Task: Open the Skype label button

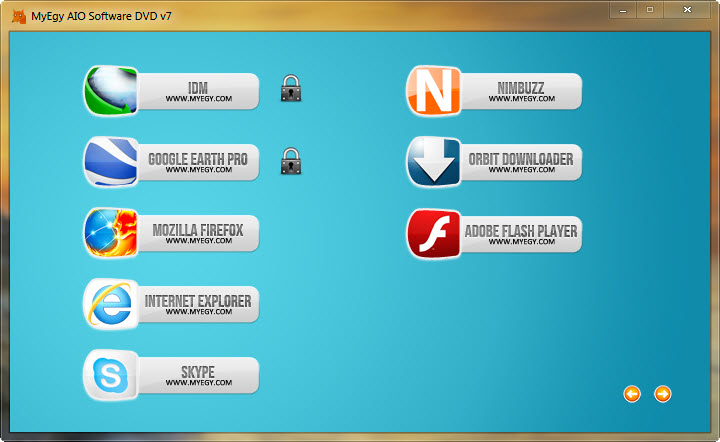Action: [198, 375]
